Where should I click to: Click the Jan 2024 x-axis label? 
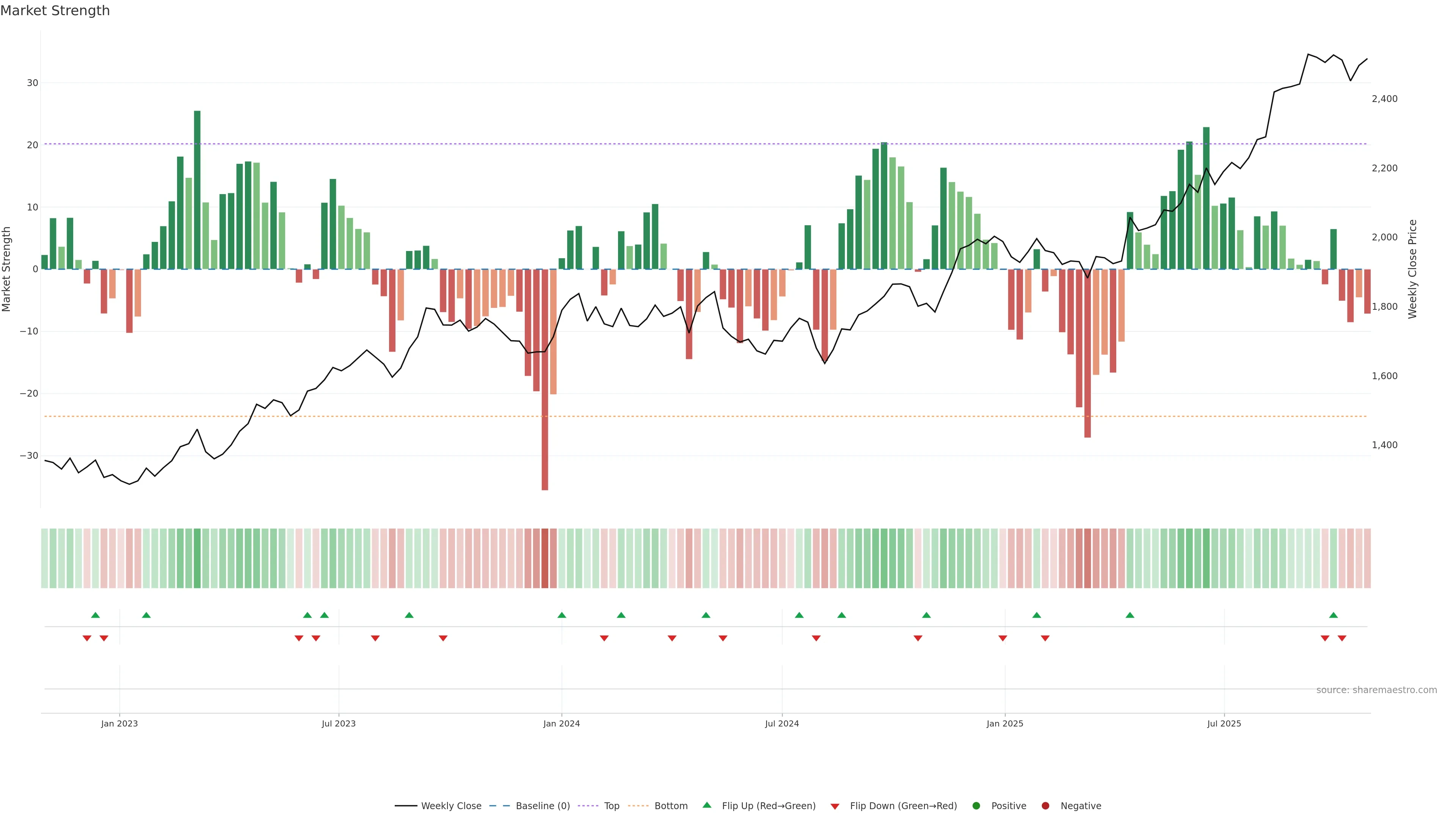point(561,723)
